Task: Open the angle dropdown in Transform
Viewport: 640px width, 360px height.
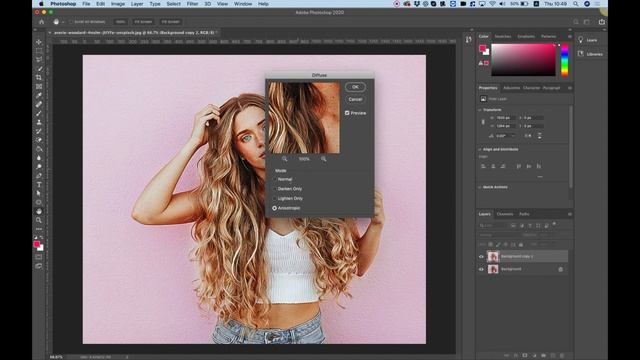Action: pos(513,136)
